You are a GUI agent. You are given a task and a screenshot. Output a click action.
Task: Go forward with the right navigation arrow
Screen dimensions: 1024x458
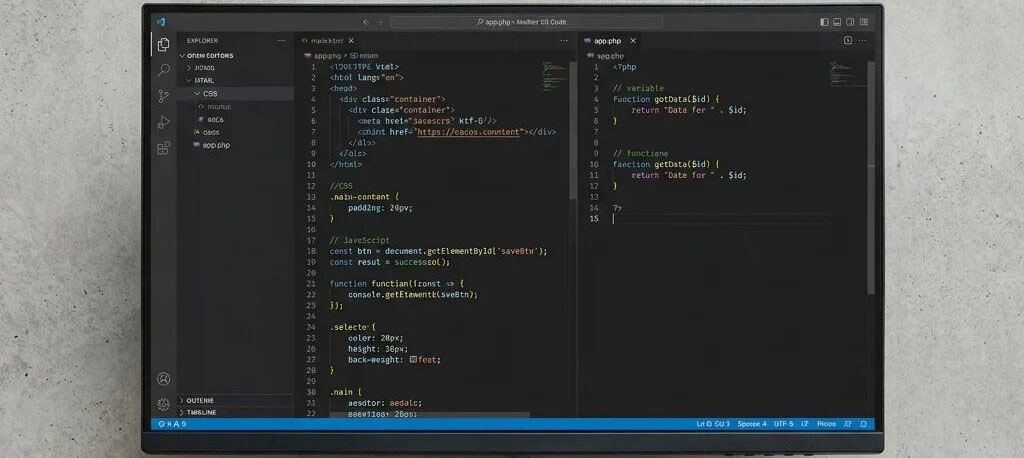pyautogui.click(x=381, y=22)
